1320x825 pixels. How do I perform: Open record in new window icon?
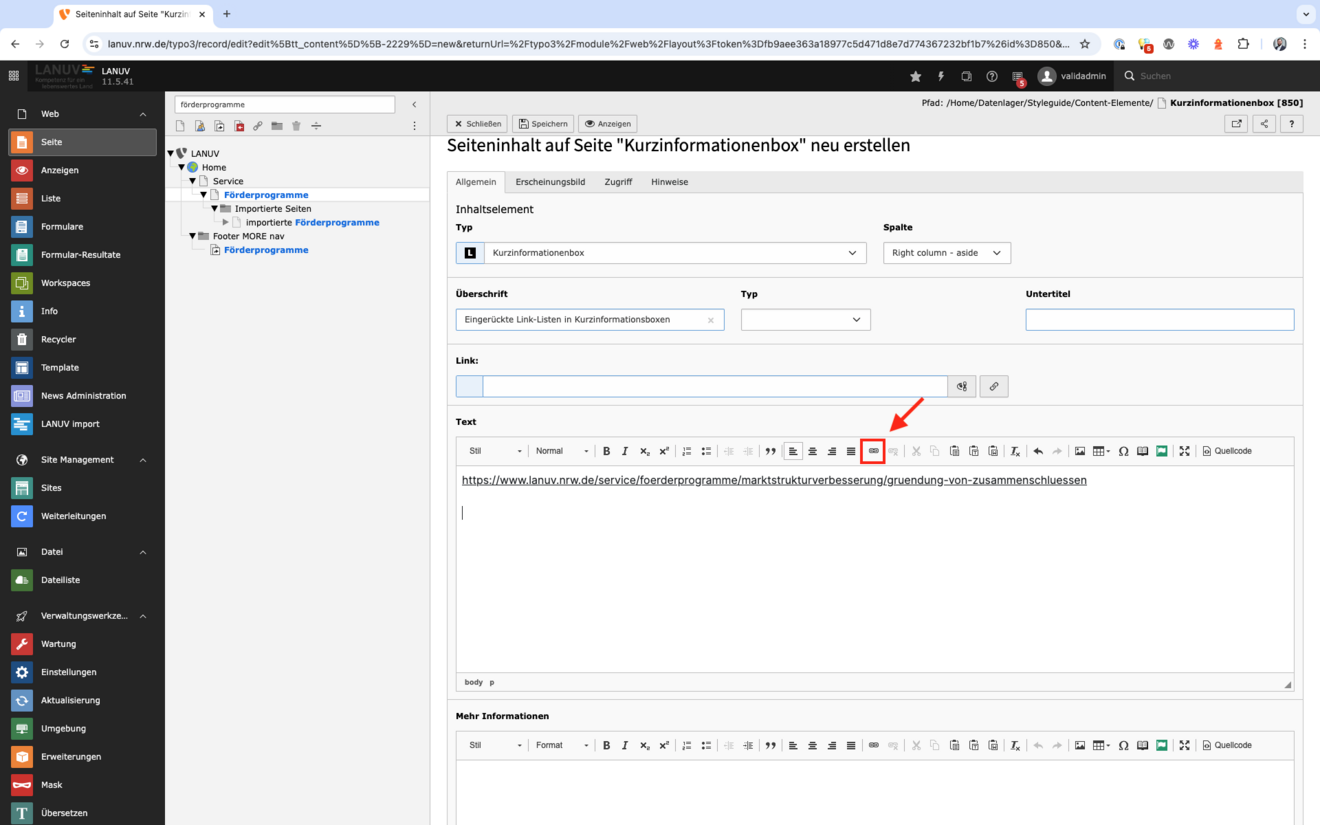coord(1237,124)
